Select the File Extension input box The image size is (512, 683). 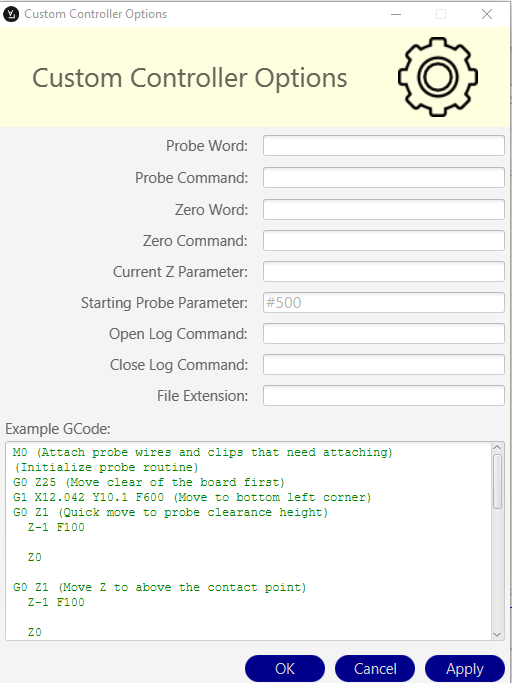pyautogui.click(x=383, y=396)
